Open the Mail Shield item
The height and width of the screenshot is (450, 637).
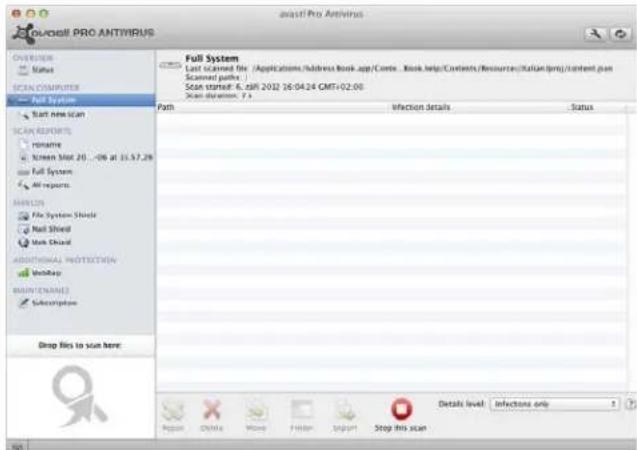pos(51,229)
